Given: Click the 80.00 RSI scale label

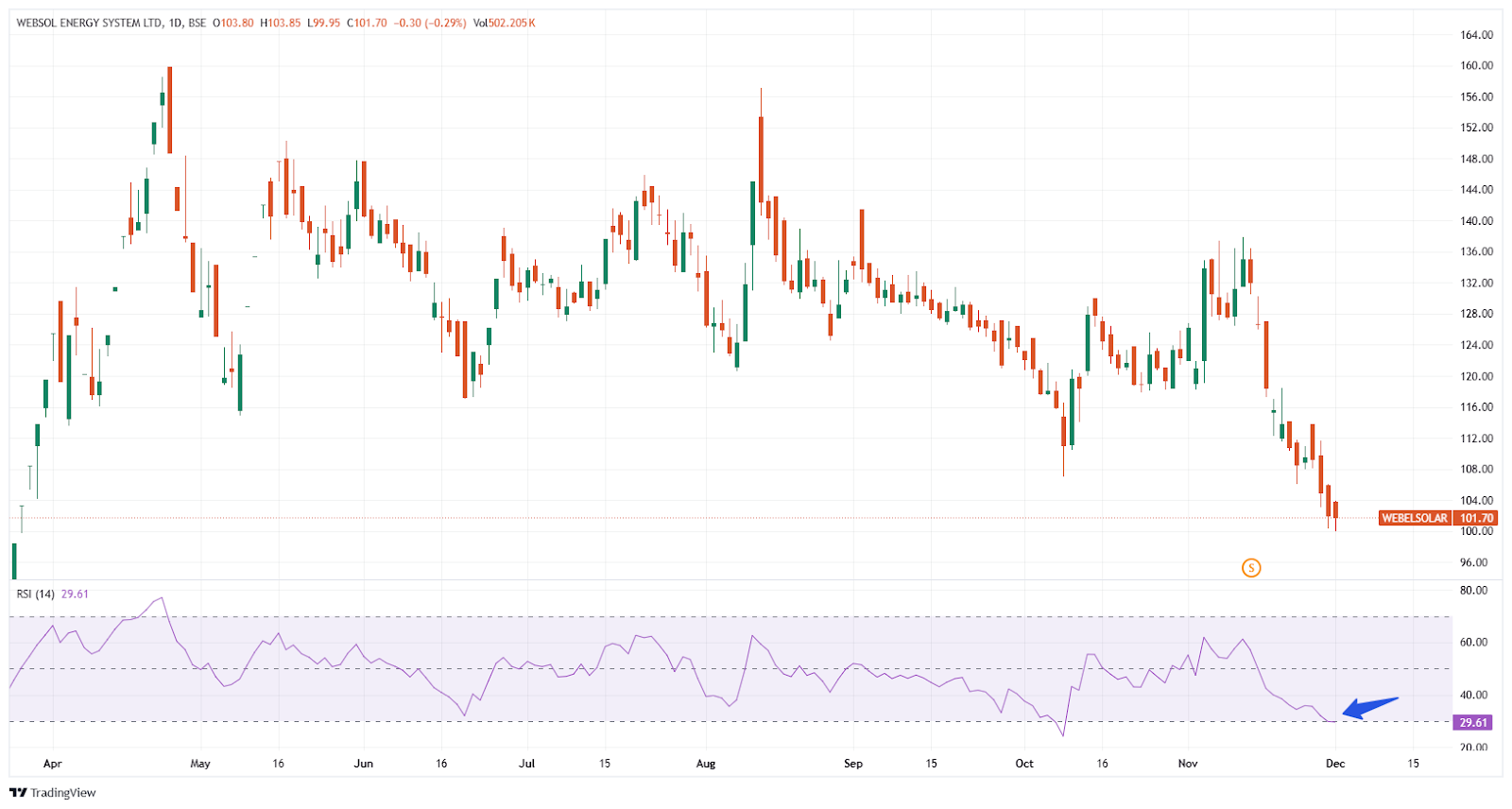Looking at the screenshot, I should click(x=1473, y=590).
